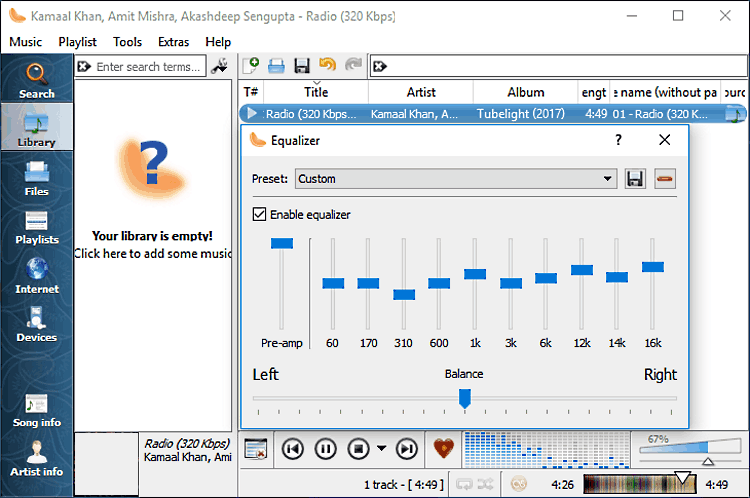The width and height of the screenshot is (750, 498).
Task: Select the Radio (320 Kbps) playlist row
Action: coord(493,114)
